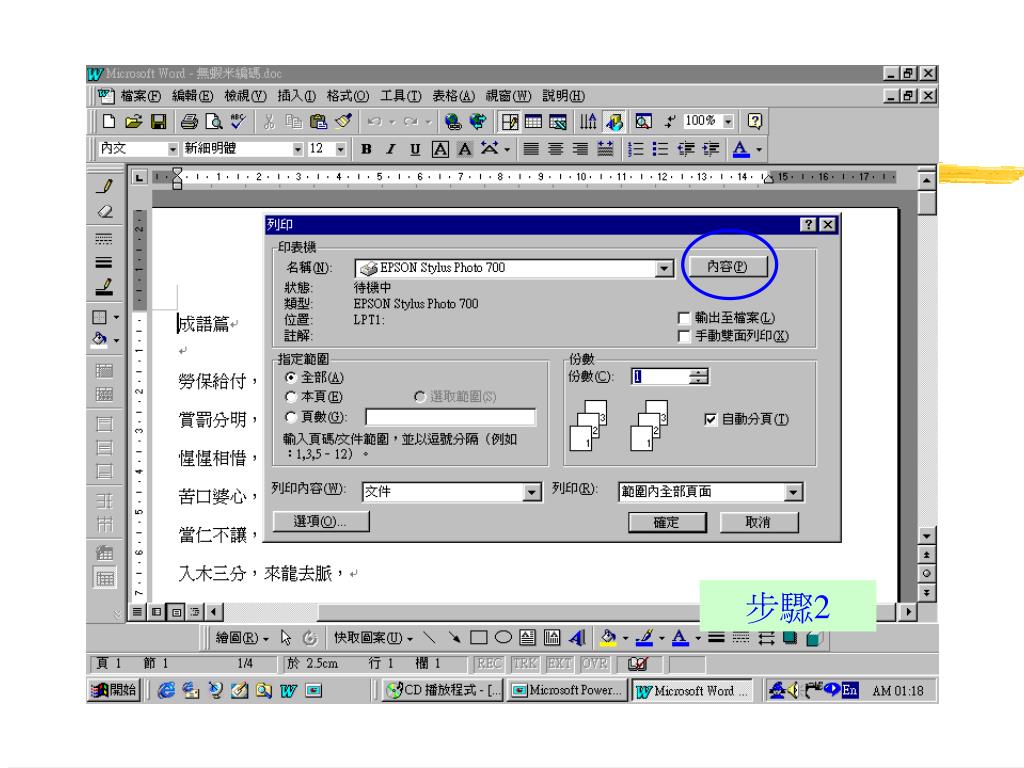The width and height of the screenshot is (1024, 768).
Task: Click the Paste clipboard icon
Action: [x=319, y=121]
